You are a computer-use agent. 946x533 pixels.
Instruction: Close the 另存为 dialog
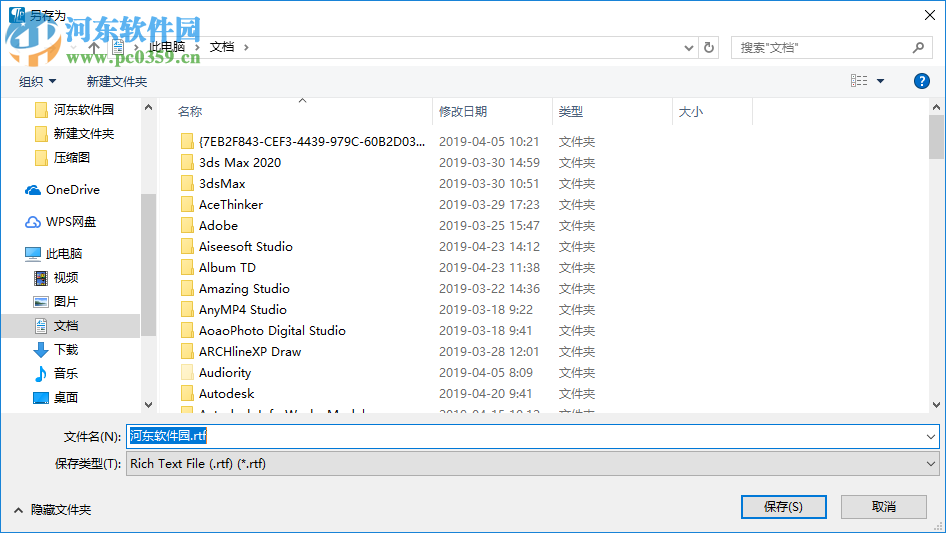pos(930,15)
